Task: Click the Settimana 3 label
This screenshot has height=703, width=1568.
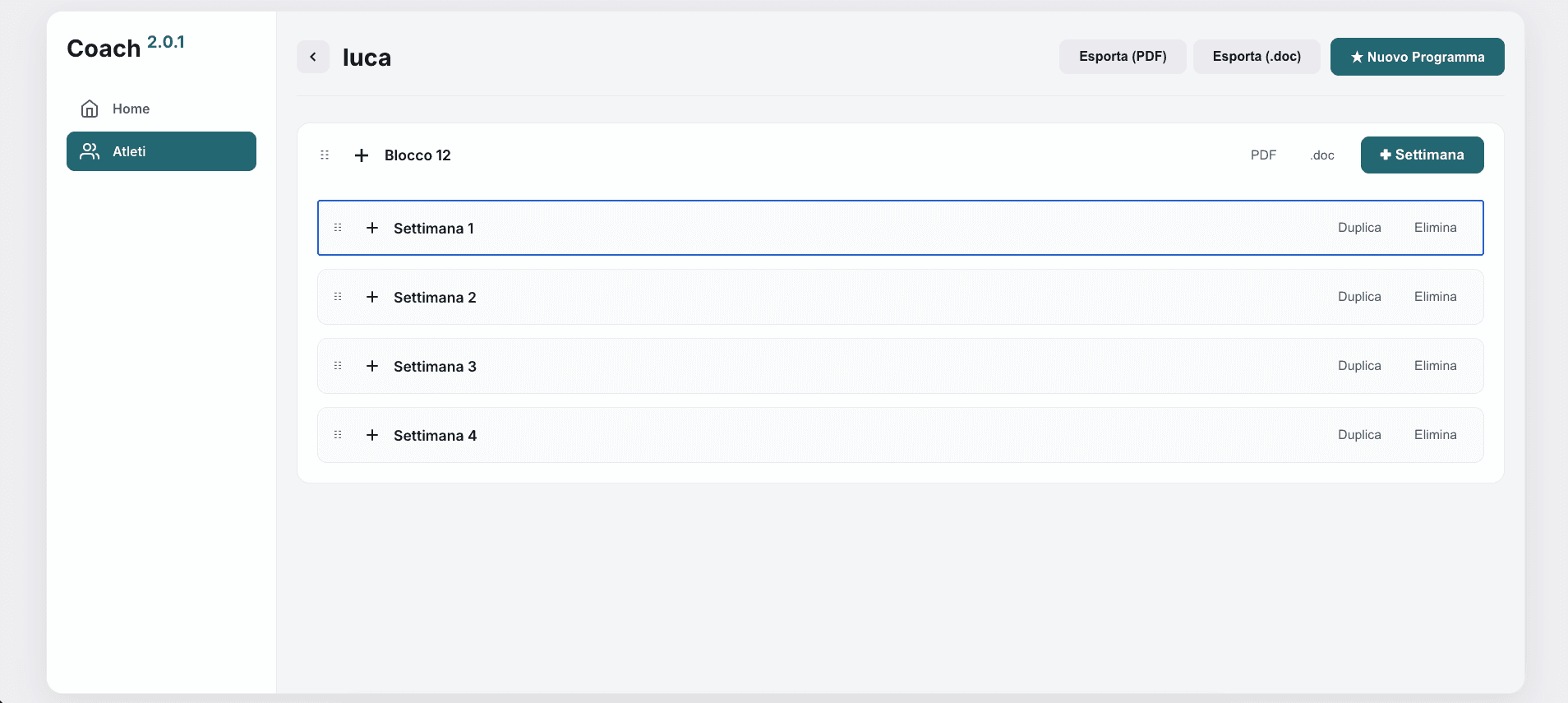Action: [x=435, y=367]
